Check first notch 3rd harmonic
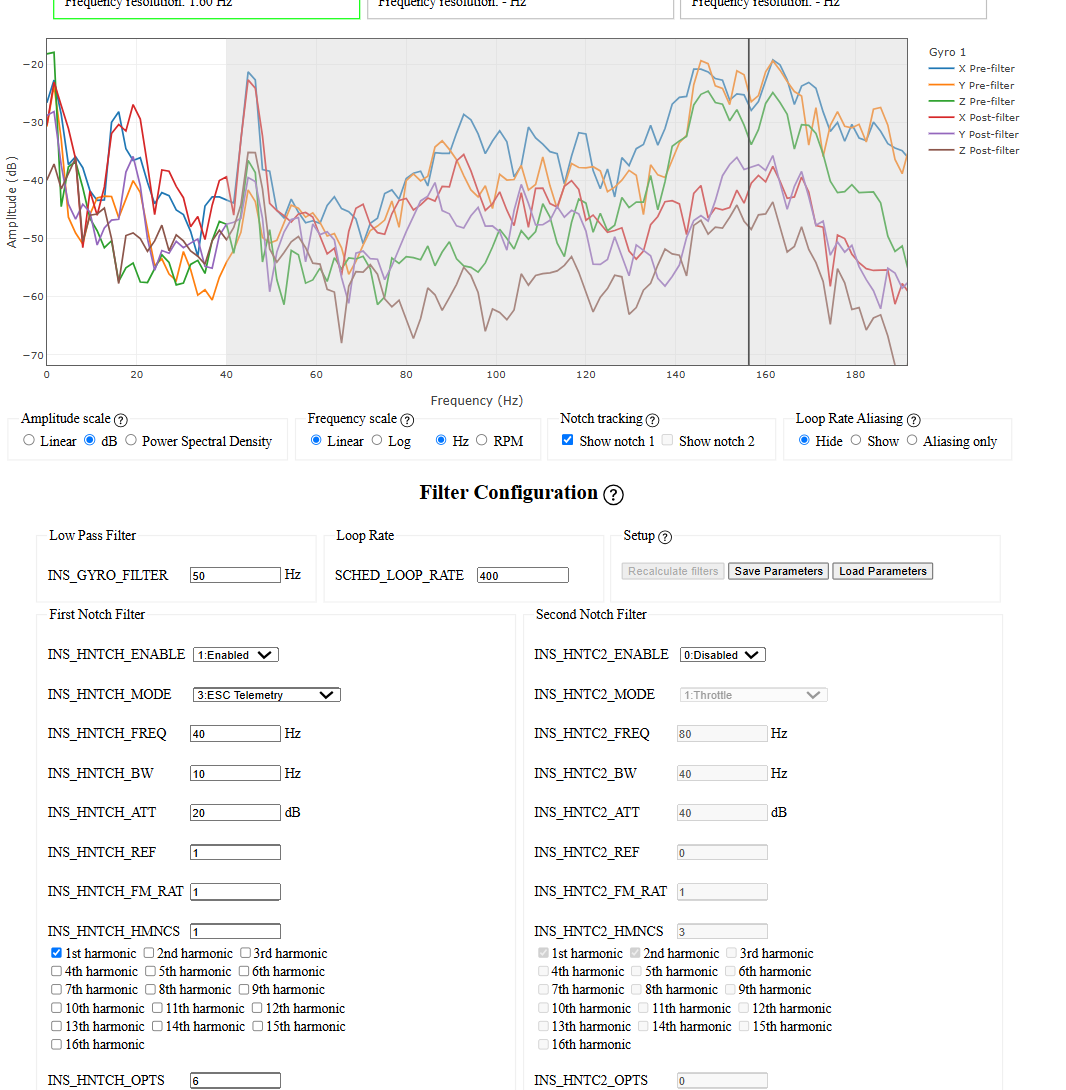 (245, 953)
